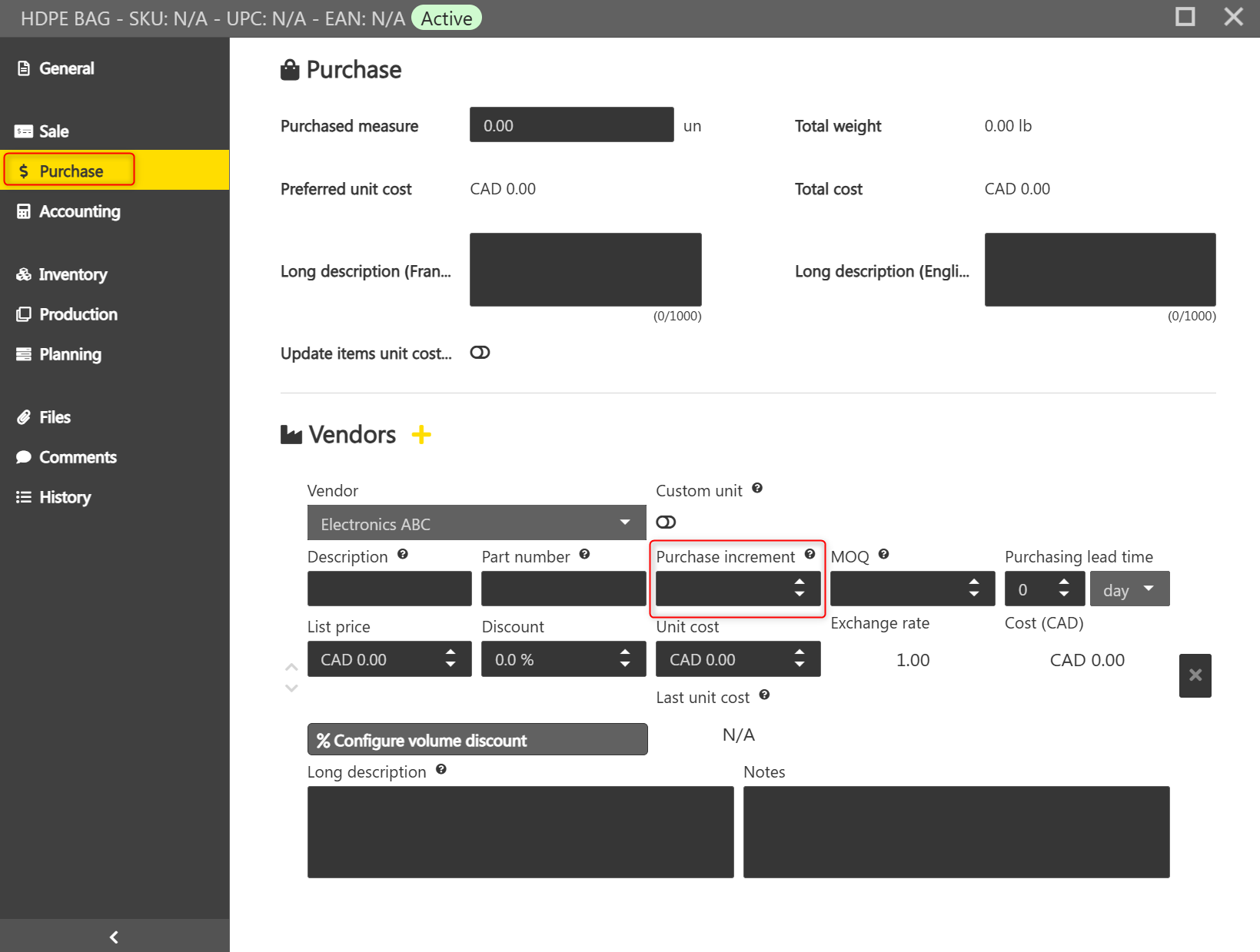The height and width of the screenshot is (952, 1260).
Task: Switch to the Accounting section
Action: tap(79, 211)
